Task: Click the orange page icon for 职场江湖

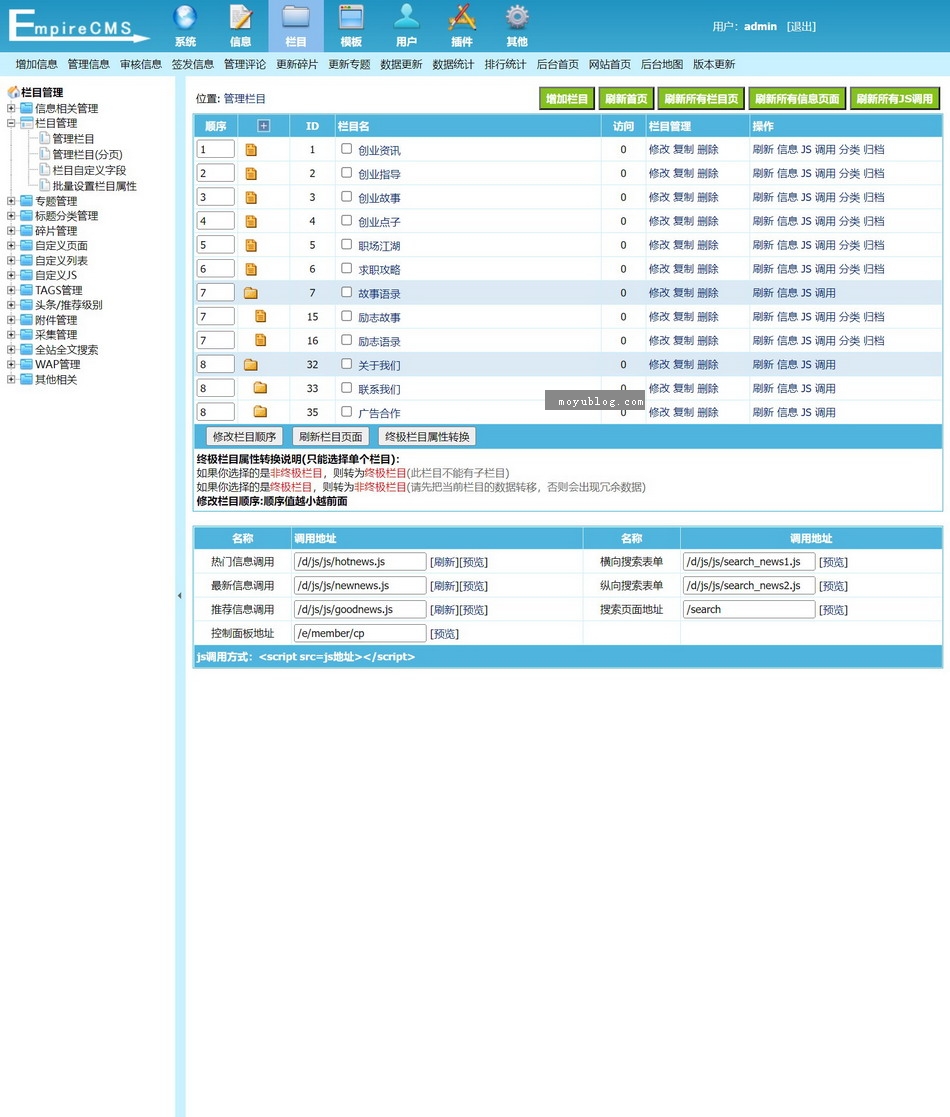Action: (251, 246)
